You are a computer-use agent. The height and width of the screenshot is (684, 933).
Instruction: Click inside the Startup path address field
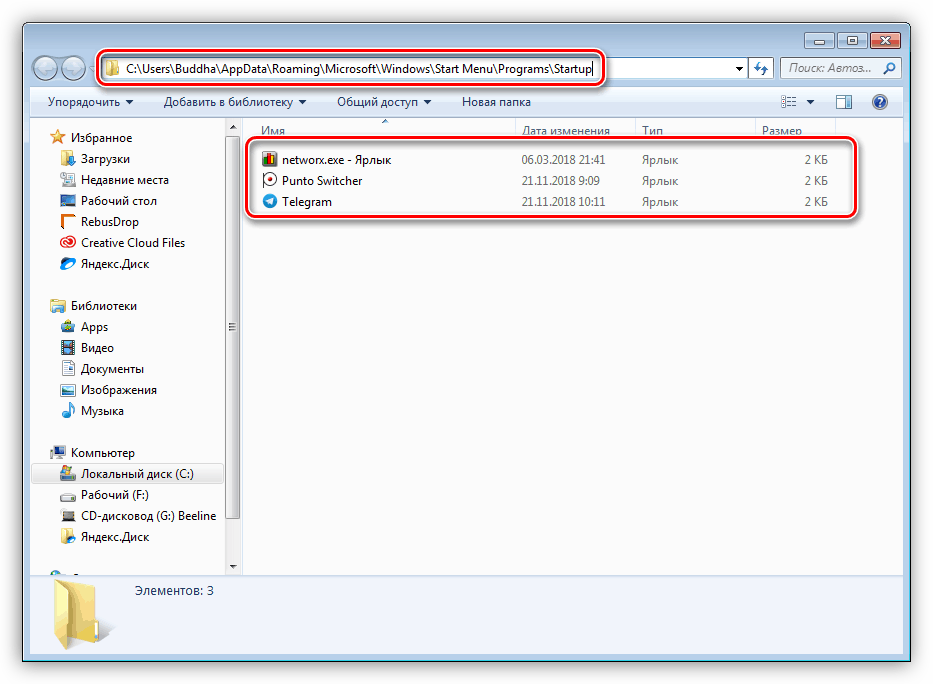pyautogui.click(x=359, y=69)
